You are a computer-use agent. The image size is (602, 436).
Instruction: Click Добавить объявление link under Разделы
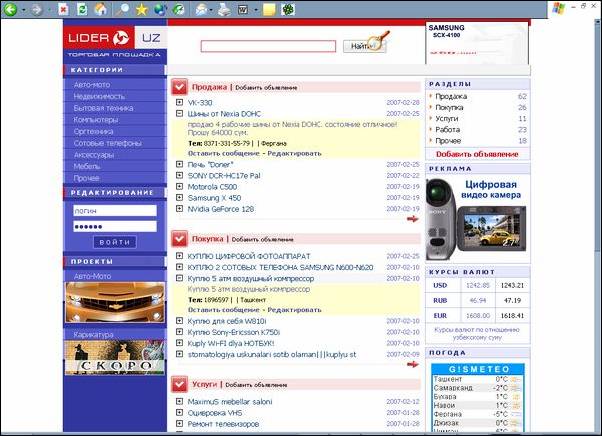click(476, 155)
